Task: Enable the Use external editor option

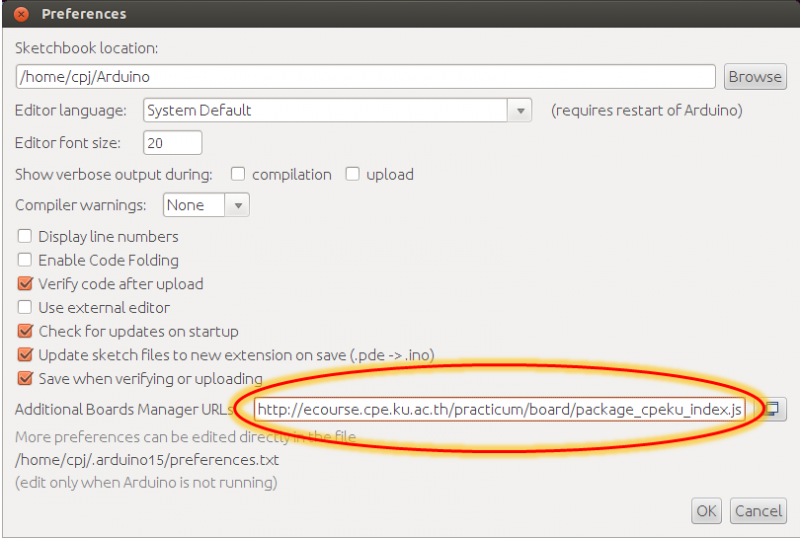Action: (25, 308)
